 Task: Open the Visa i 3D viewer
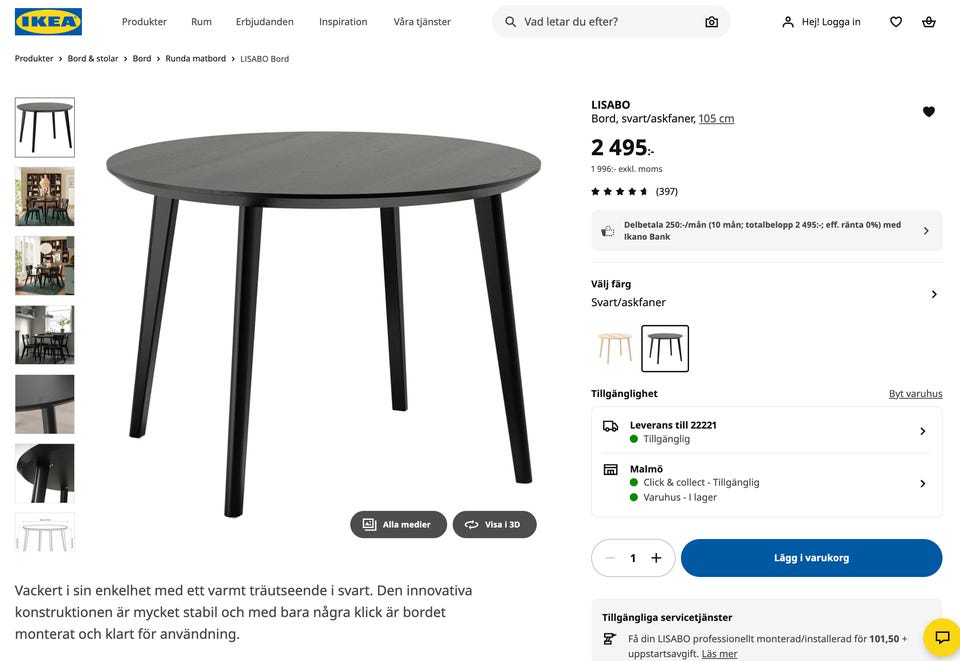[494, 524]
